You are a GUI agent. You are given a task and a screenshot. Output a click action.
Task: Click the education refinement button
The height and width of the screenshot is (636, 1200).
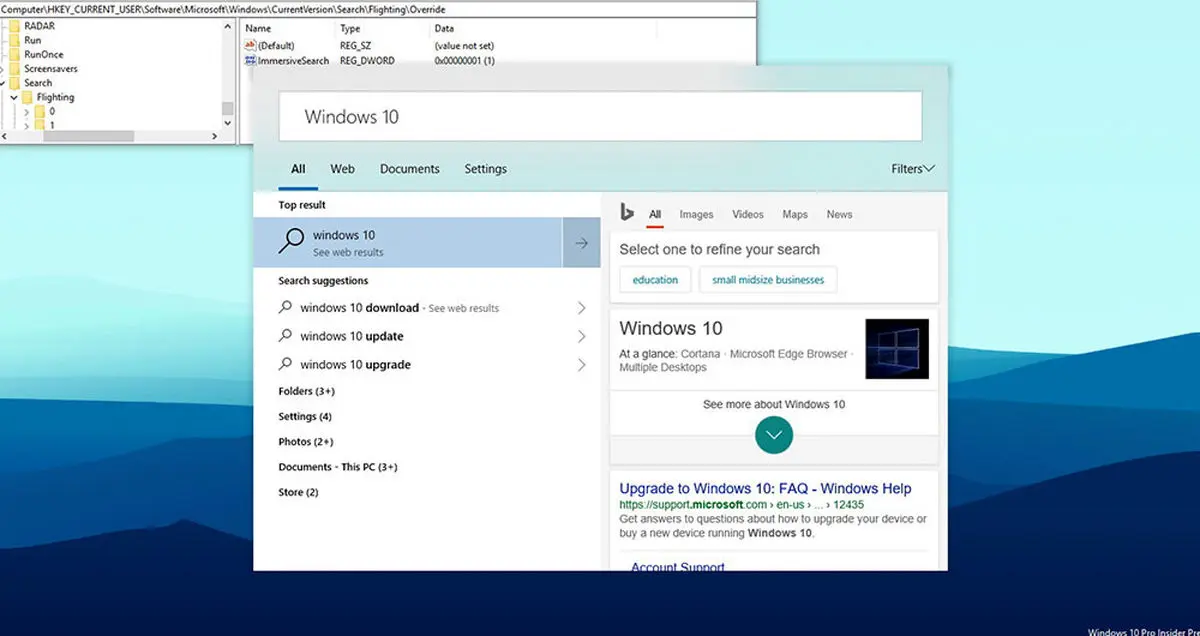655,280
